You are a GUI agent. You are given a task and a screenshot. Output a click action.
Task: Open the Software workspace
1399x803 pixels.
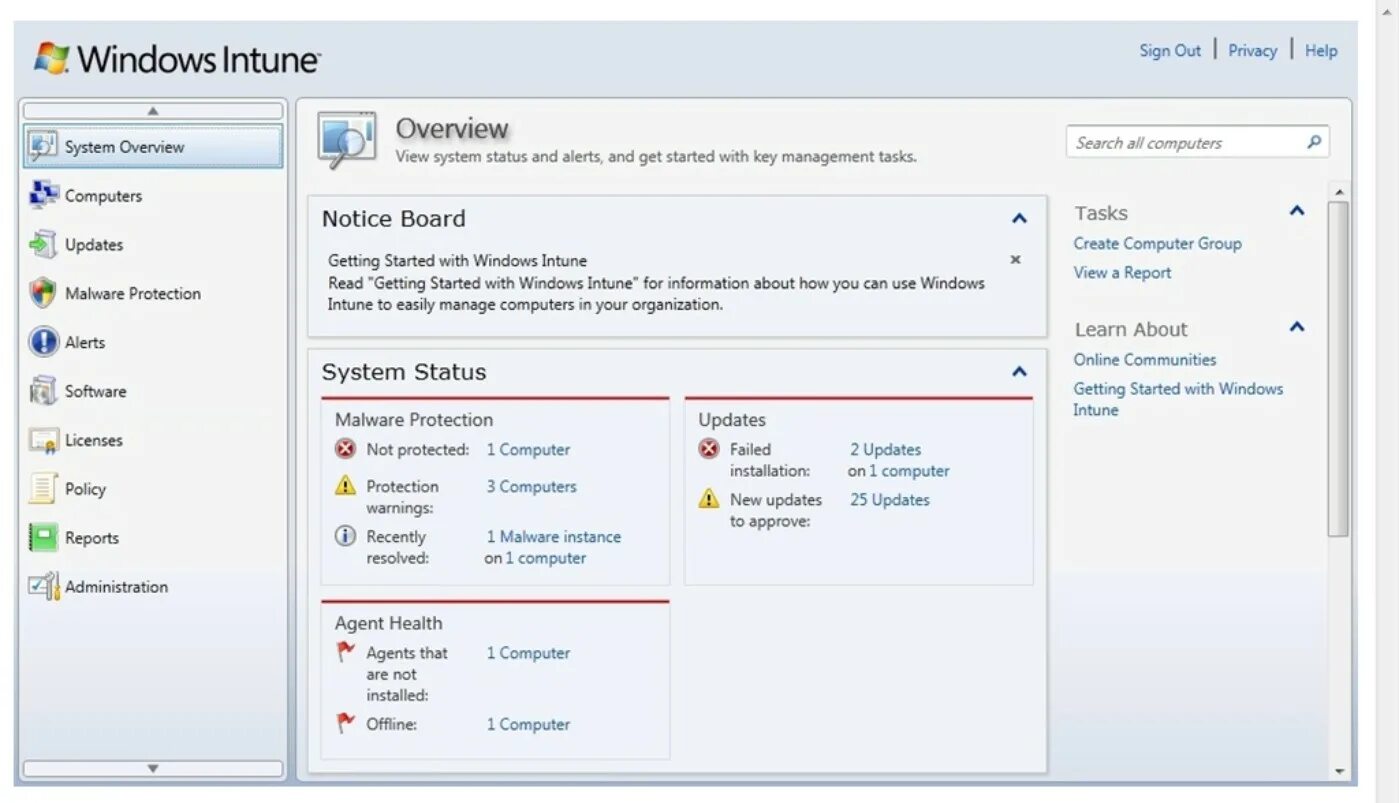tap(153, 392)
